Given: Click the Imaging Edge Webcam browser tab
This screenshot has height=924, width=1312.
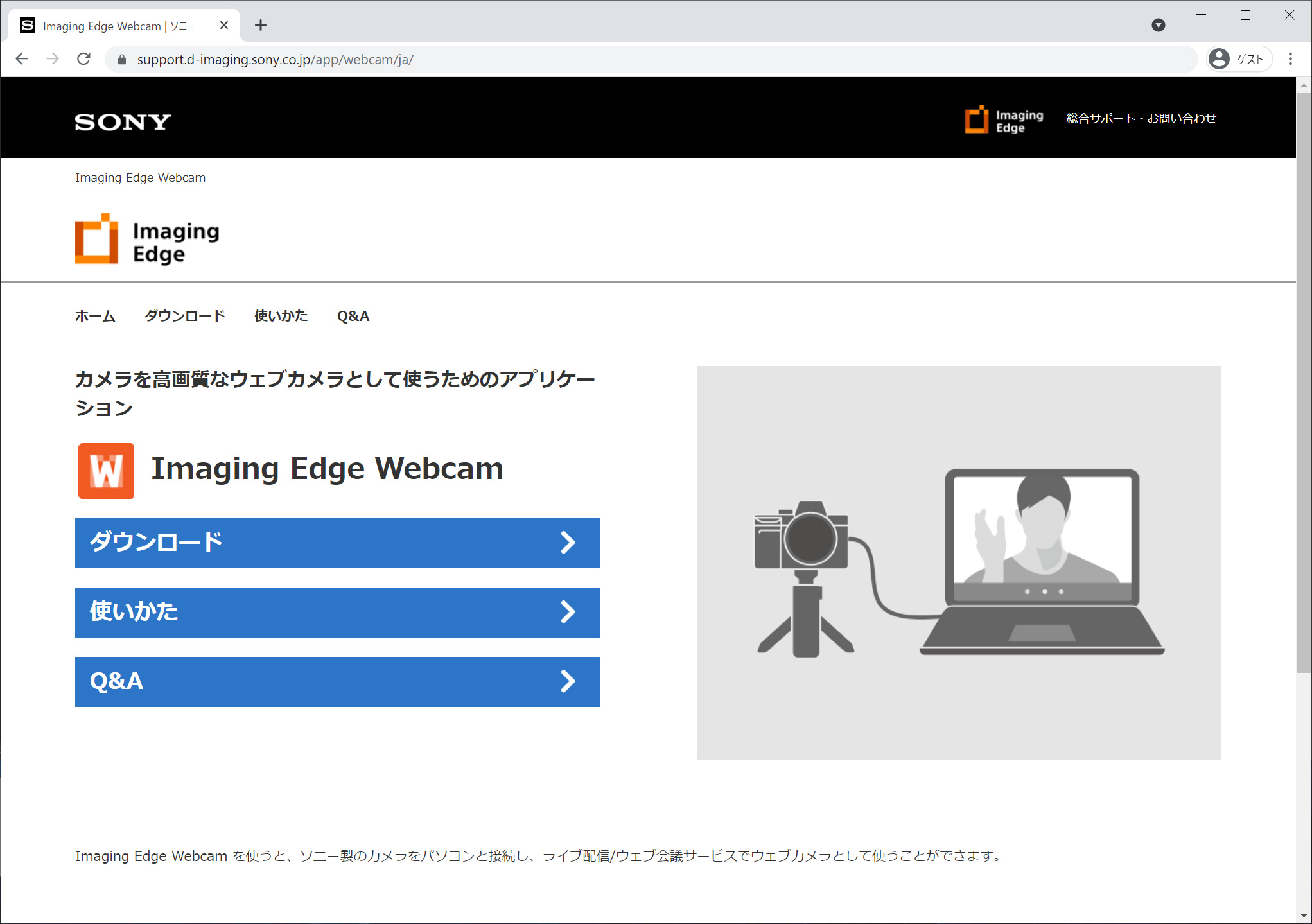Looking at the screenshot, I should (x=124, y=26).
